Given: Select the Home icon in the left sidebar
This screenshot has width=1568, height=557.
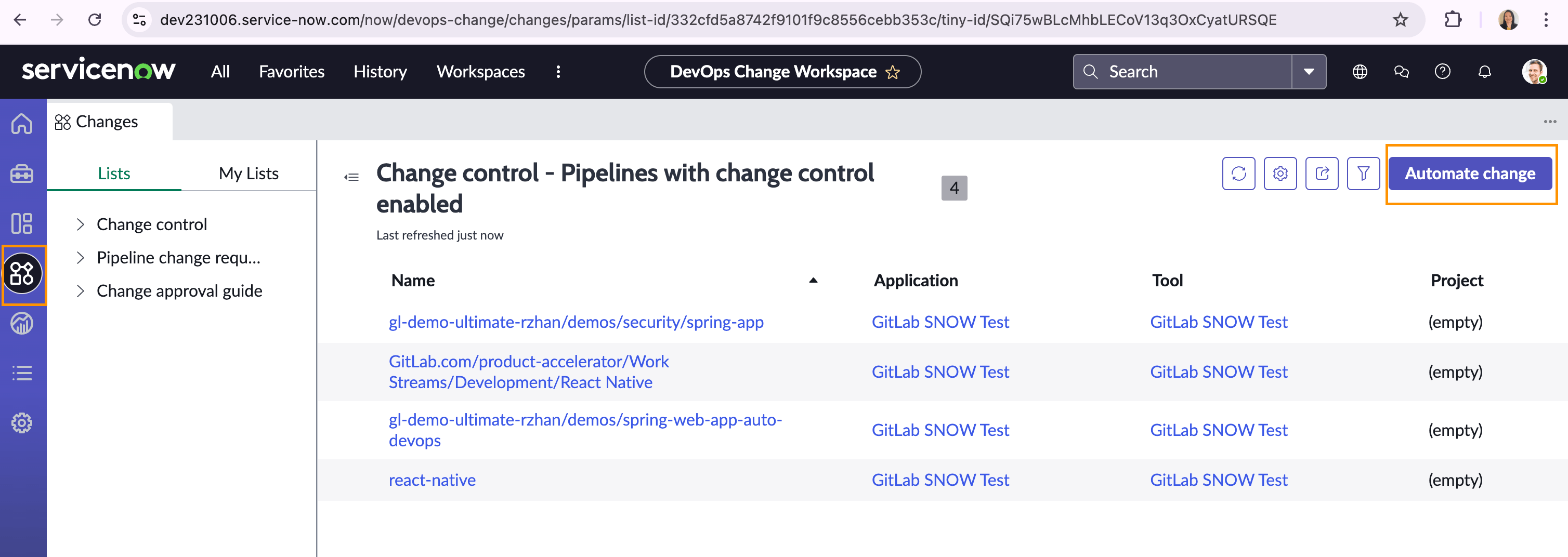Looking at the screenshot, I should tap(22, 124).
